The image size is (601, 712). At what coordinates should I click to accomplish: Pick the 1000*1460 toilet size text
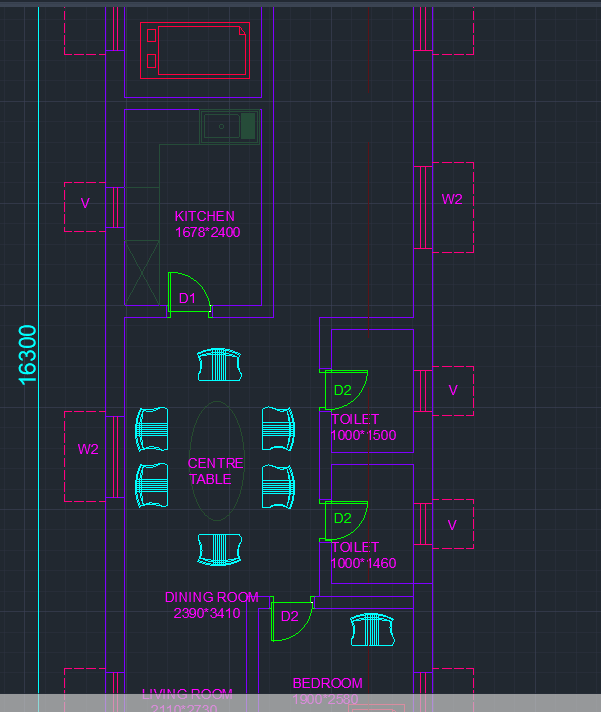363,564
